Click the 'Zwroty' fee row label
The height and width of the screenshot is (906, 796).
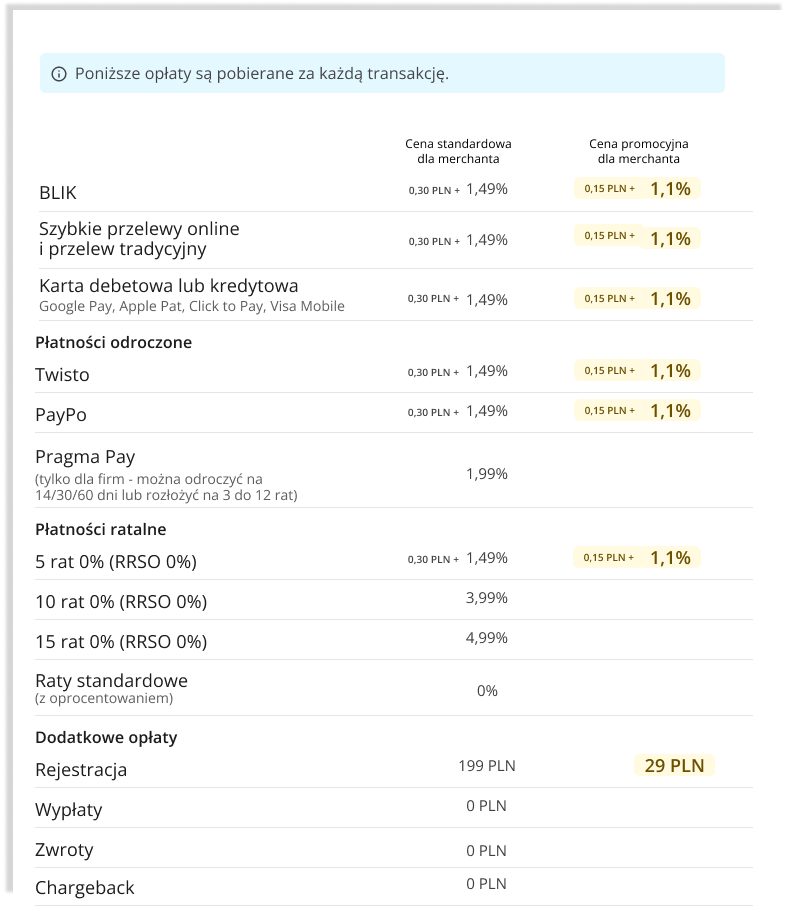[64, 850]
